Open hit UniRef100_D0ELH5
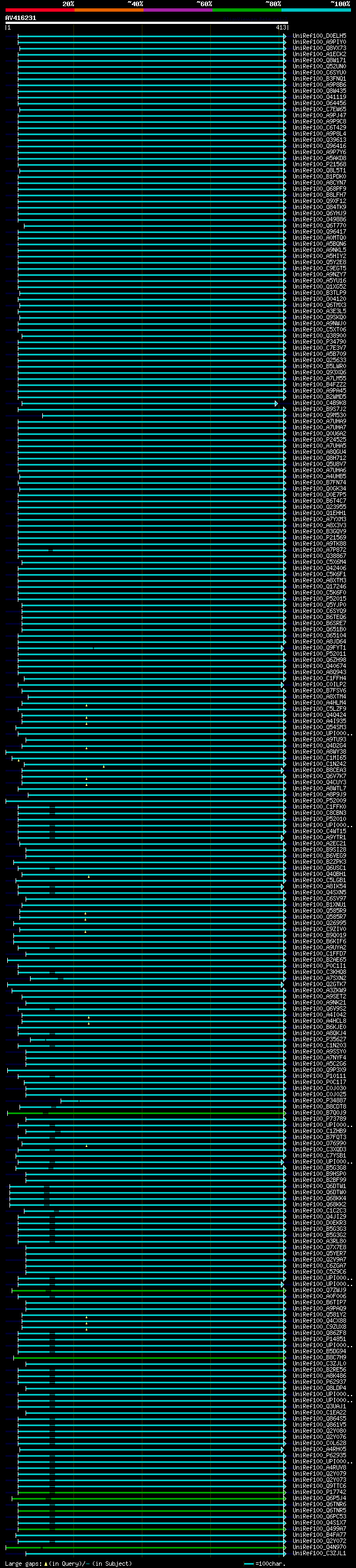Image resolution: width=356 pixels, height=1568 pixels. [319, 36]
